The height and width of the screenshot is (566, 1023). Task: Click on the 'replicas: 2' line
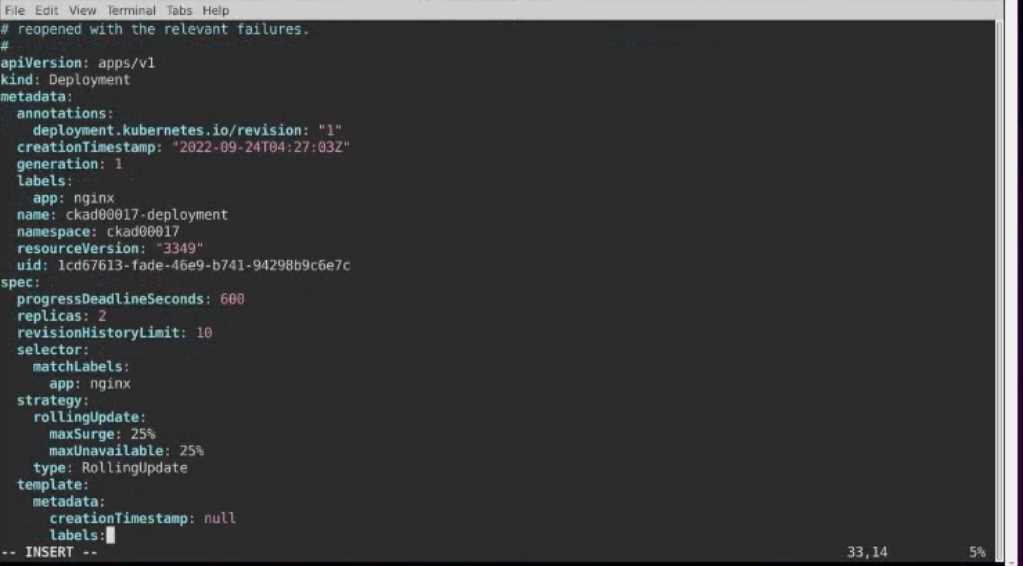(61, 316)
